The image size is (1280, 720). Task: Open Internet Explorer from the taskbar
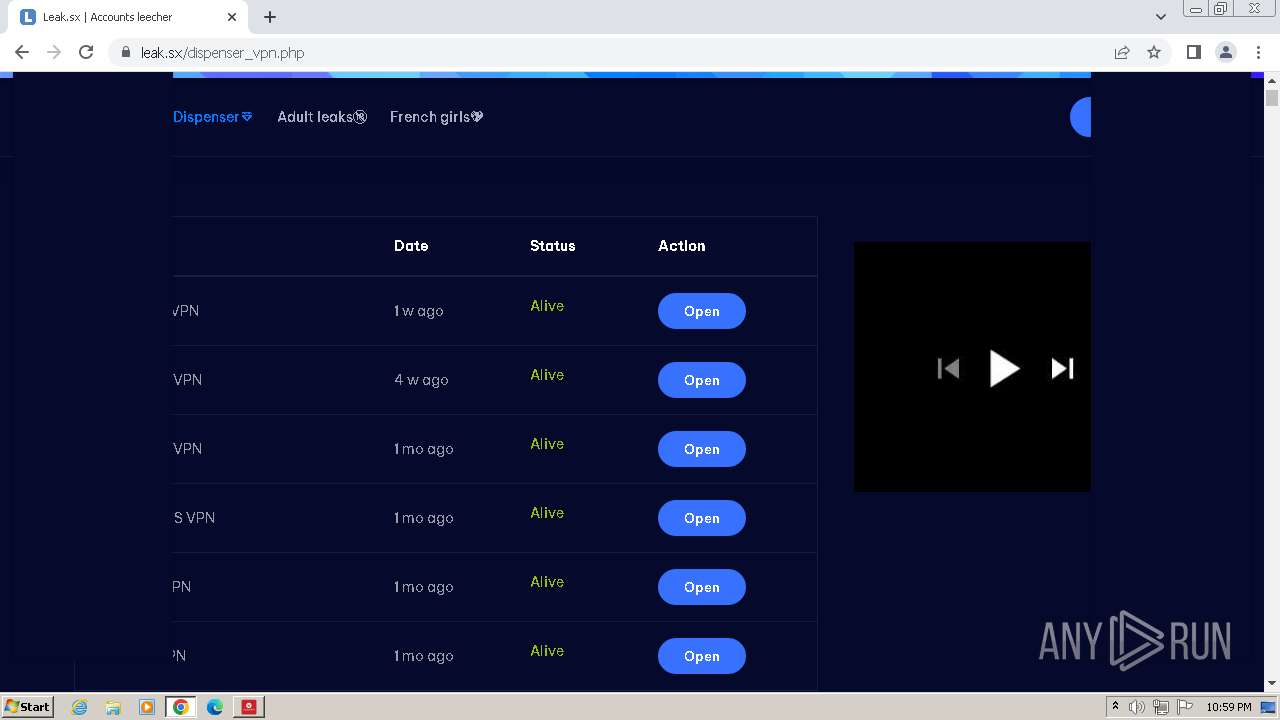tap(79, 707)
